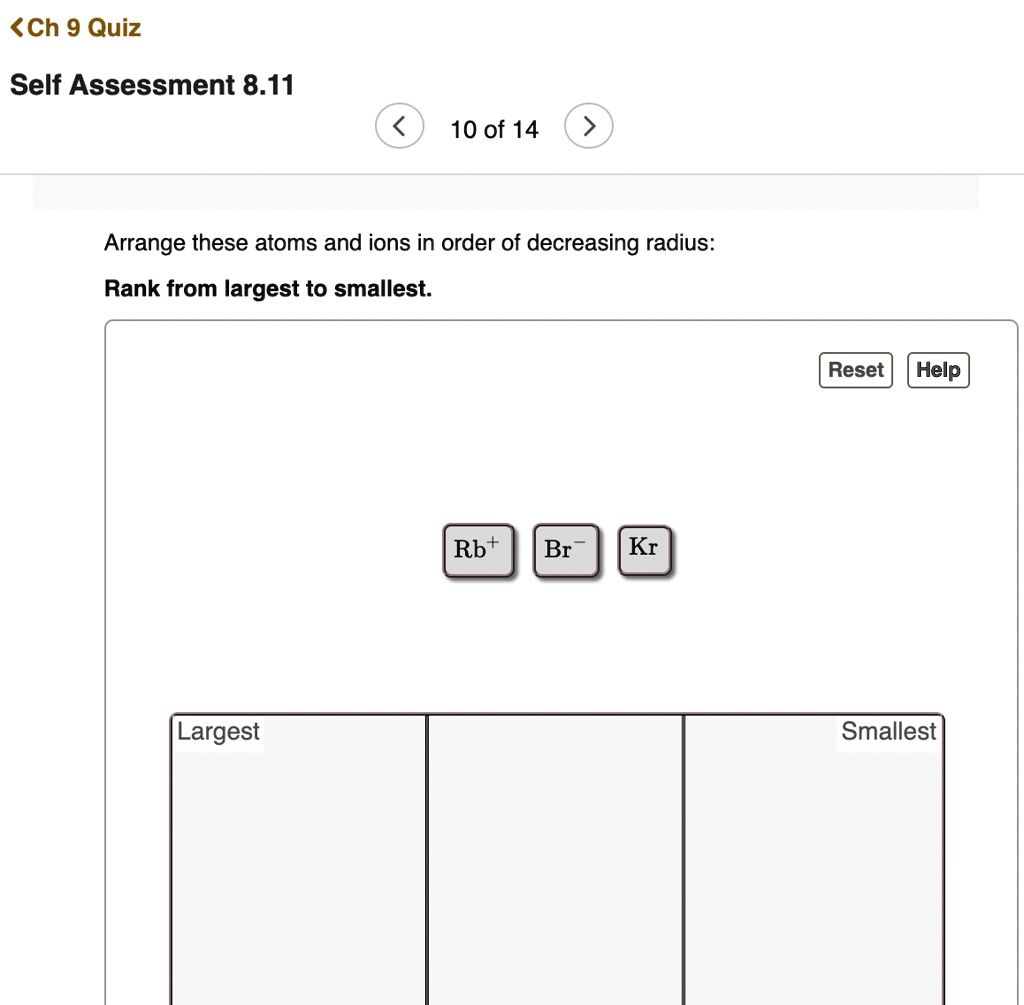Select the Br− ion tile
The height and width of the screenshot is (1005, 1024).
[565, 550]
